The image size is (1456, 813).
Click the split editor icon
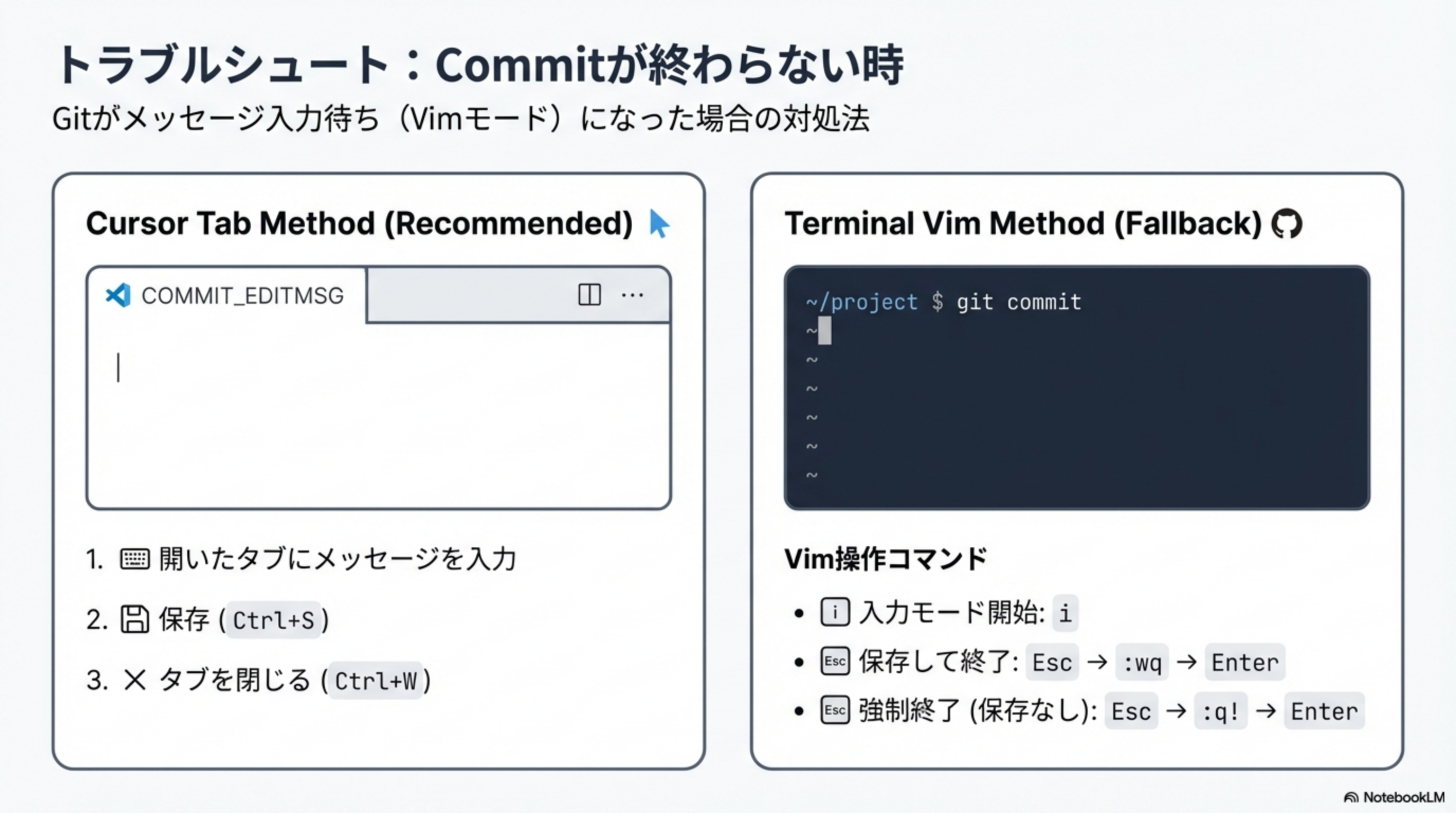pyautogui.click(x=589, y=295)
